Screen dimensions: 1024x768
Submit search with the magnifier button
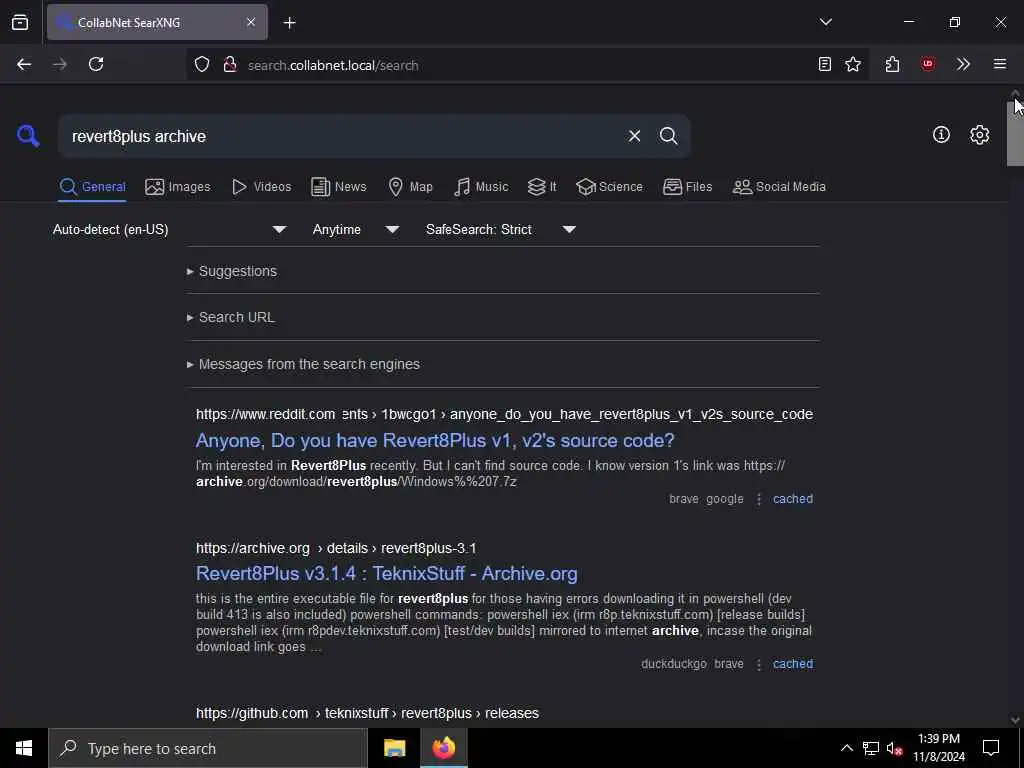pyautogui.click(x=668, y=136)
